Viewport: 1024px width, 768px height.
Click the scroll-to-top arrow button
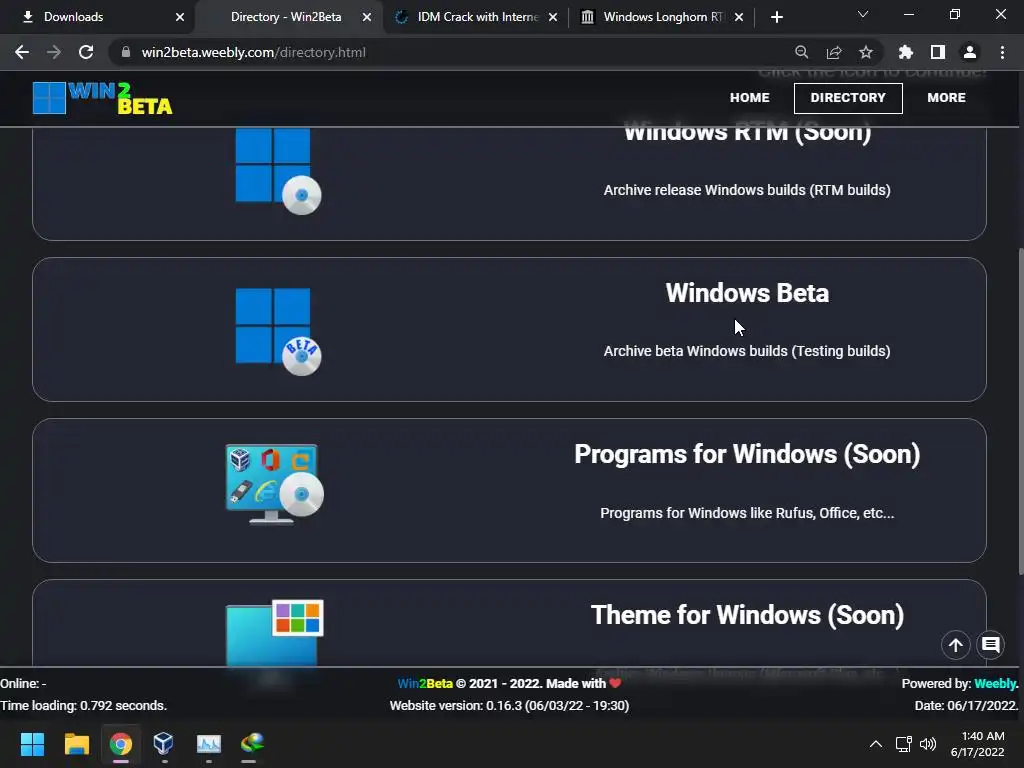point(955,645)
